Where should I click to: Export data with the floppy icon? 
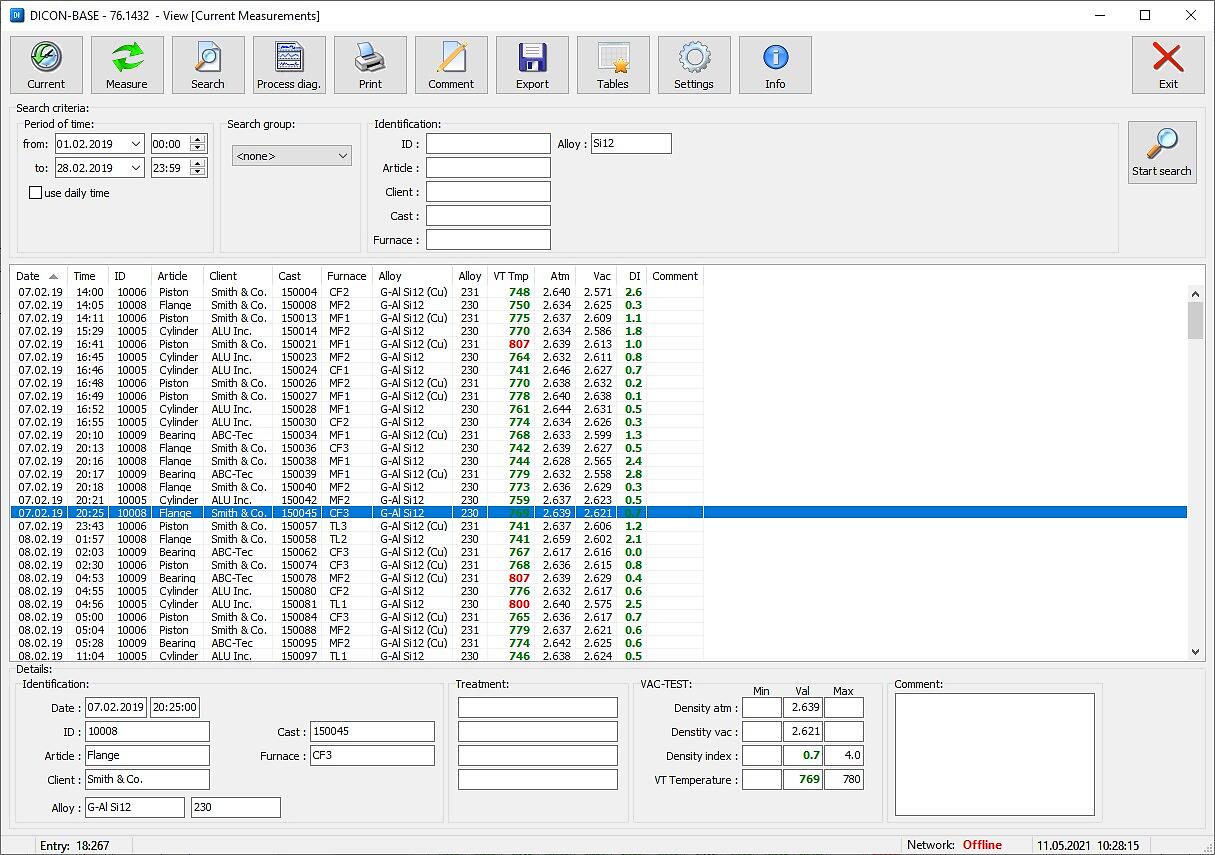(532, 65)
